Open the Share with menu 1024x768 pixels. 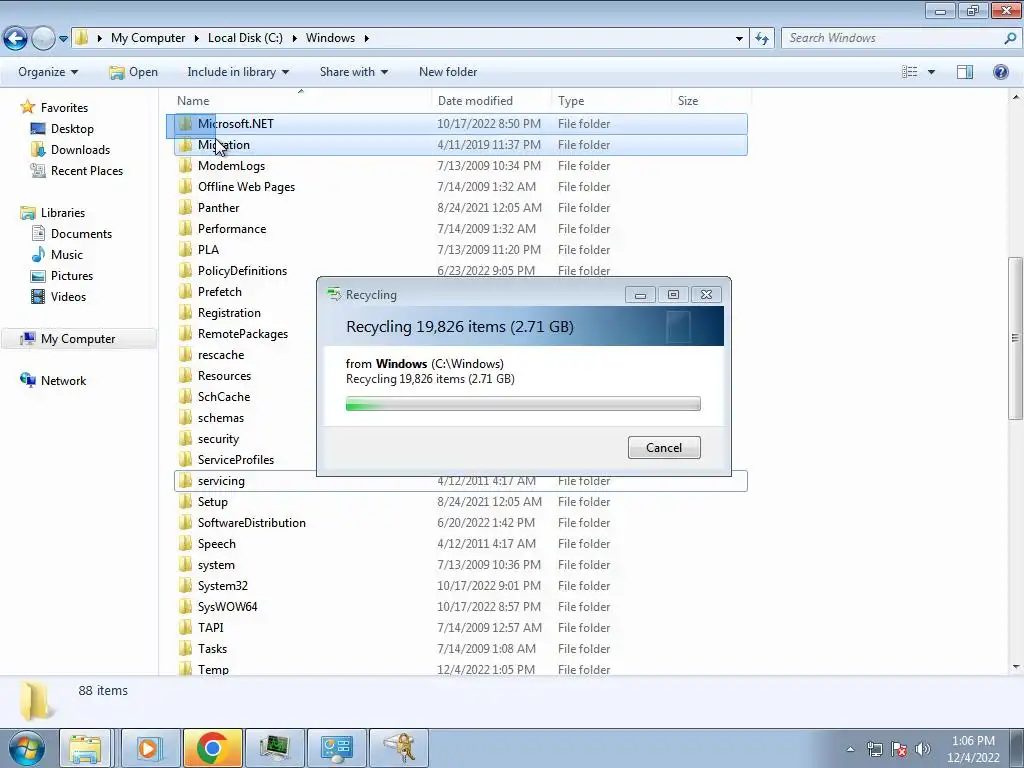353,72
